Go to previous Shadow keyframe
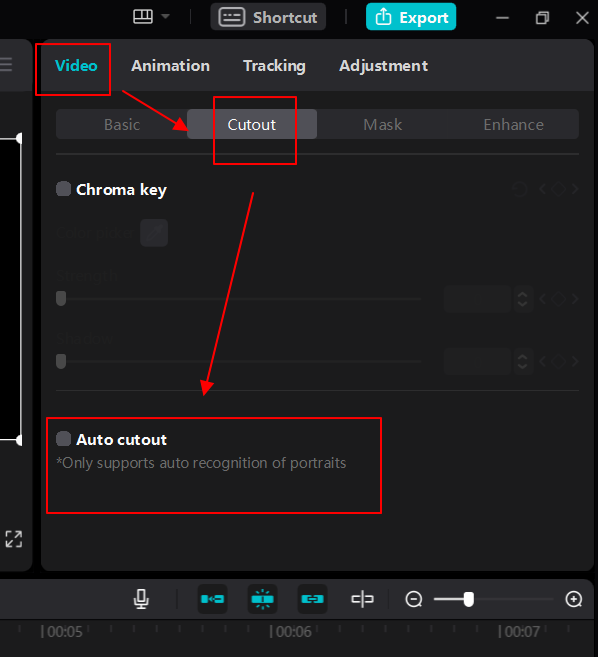598x657 pixels. click(542, 361)
